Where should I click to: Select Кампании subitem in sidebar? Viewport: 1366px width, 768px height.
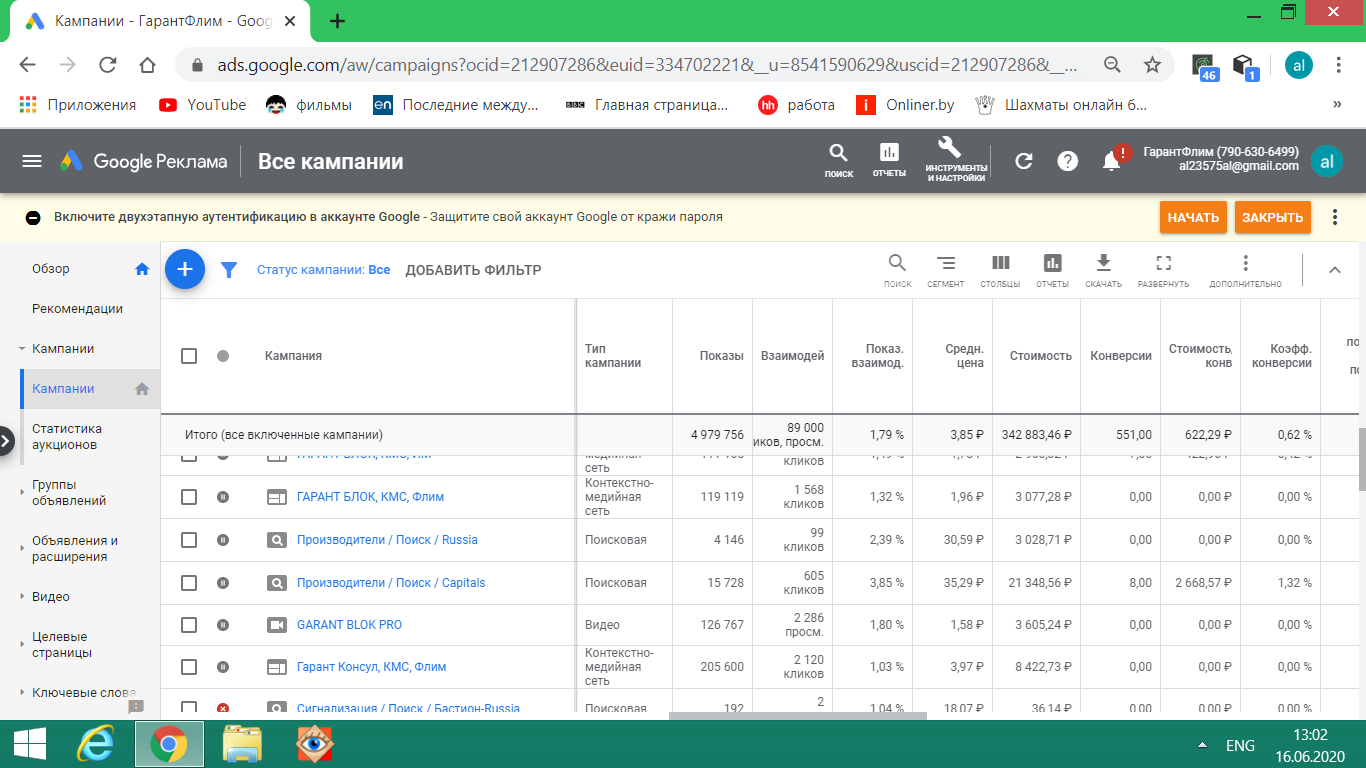[63, 389]
